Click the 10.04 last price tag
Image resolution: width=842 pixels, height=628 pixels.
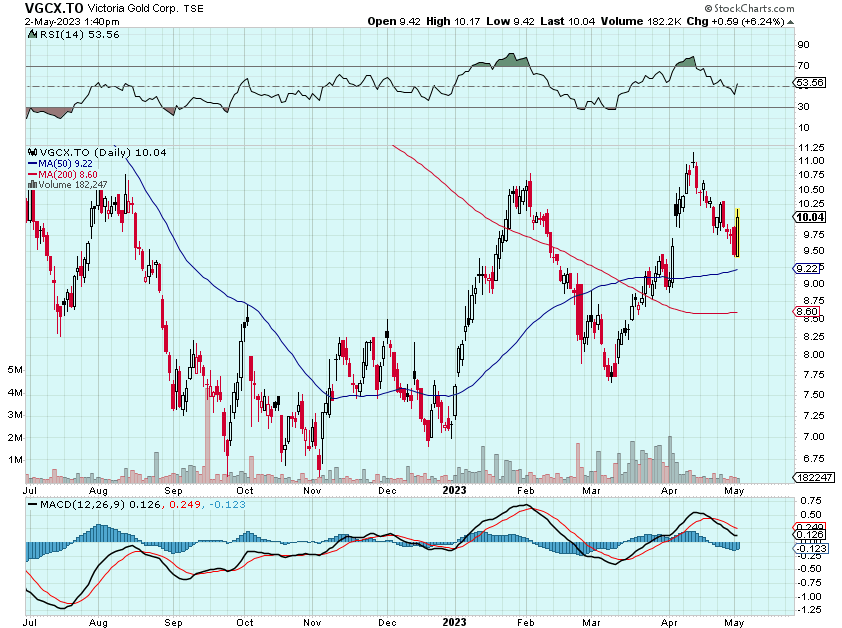coord(810,217)
